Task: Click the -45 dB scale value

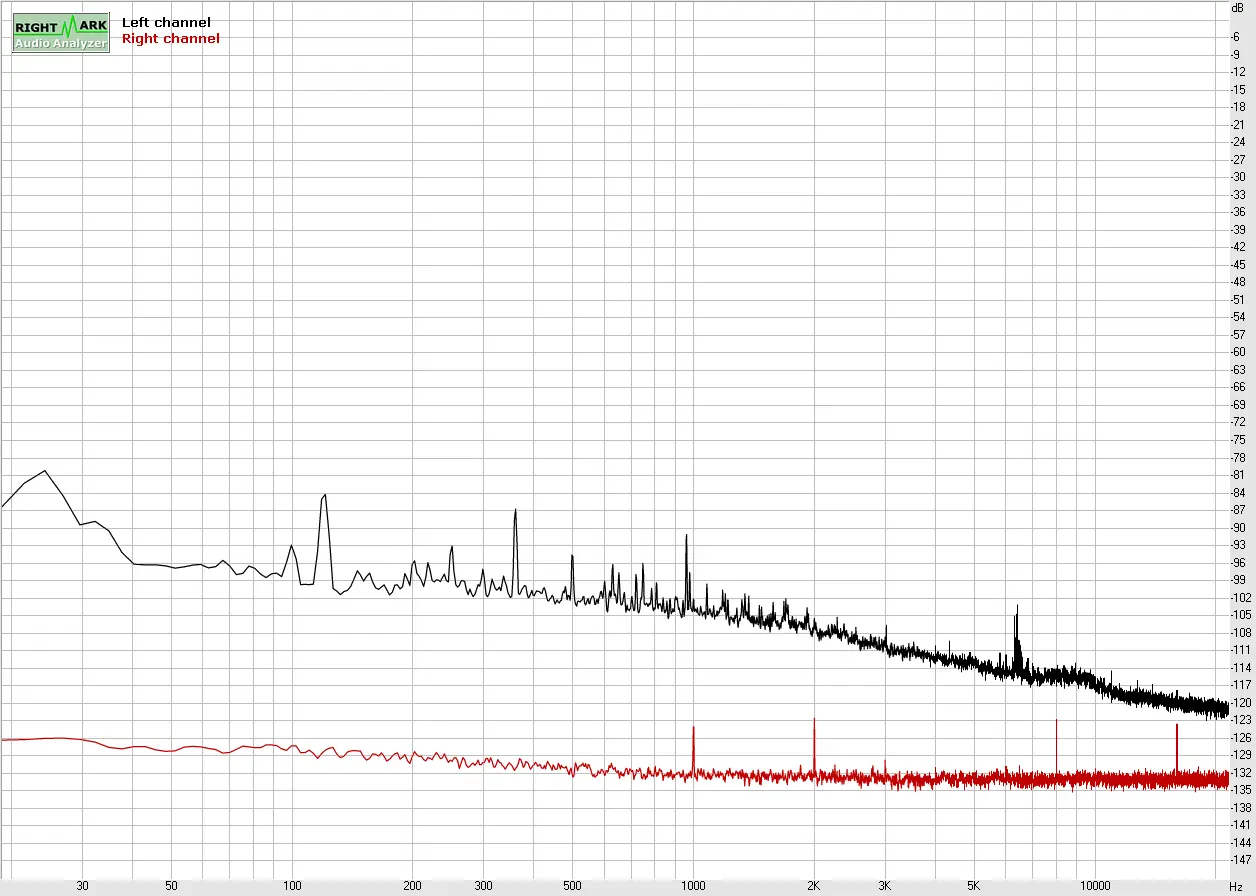Action: (x=1238, y=265)
